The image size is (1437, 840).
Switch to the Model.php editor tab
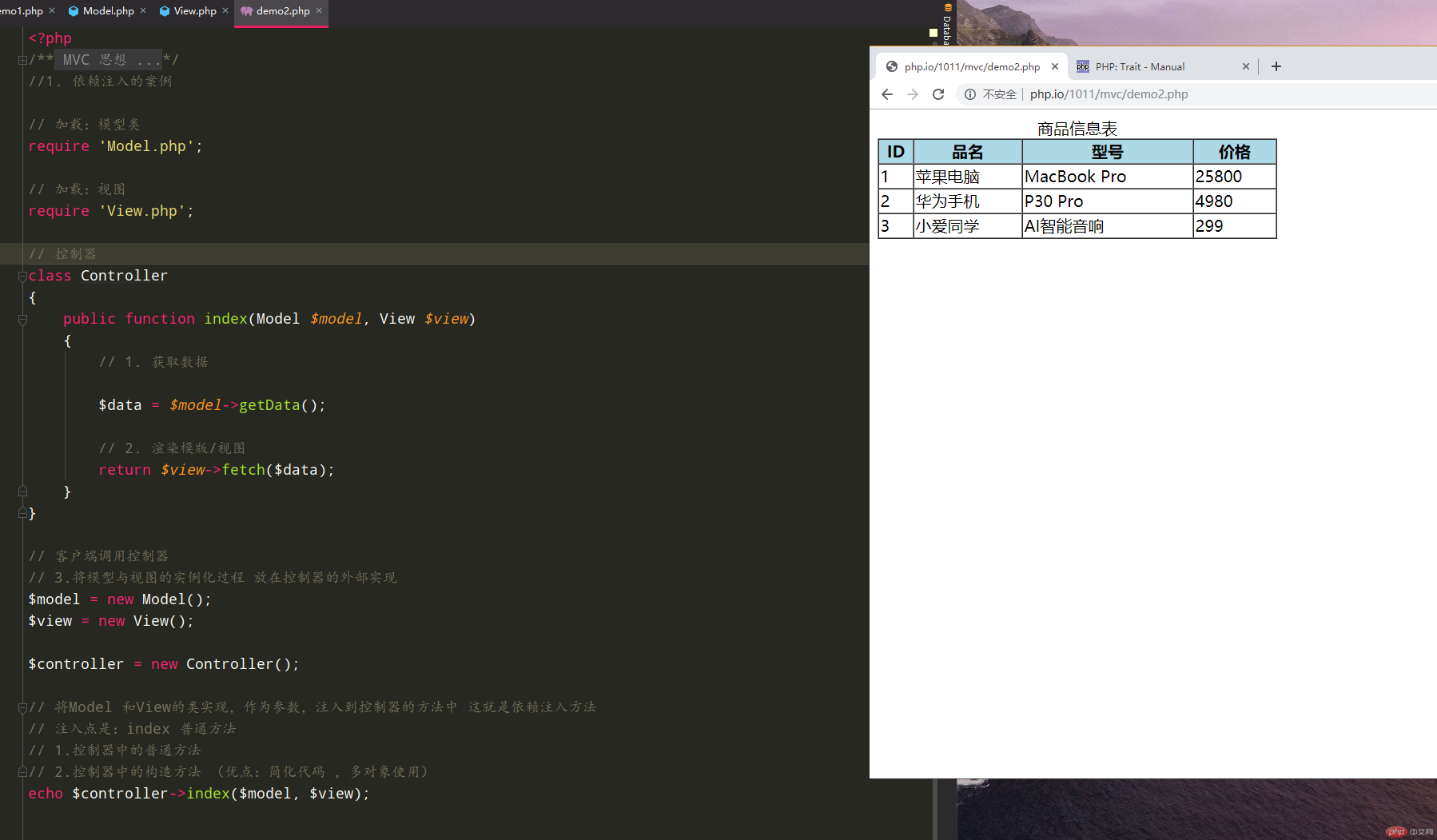(107, 11)
